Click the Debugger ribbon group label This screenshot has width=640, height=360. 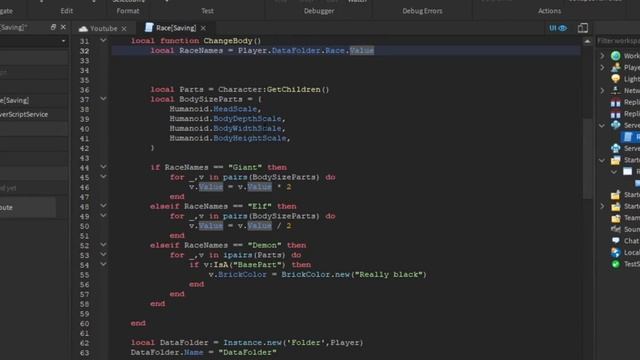[319, 11]
